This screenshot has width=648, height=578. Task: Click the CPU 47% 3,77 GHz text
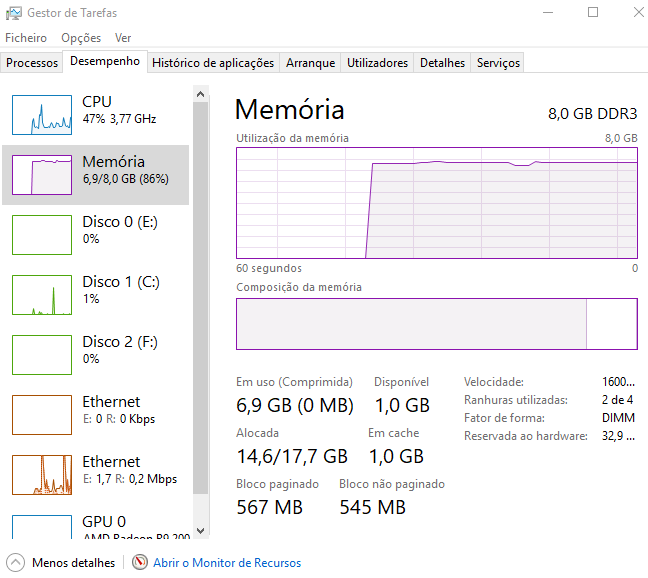pos(119,119)
